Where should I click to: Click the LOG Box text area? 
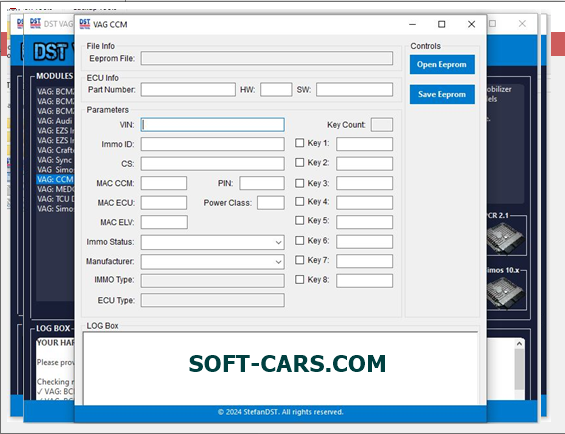coord(281,368)
